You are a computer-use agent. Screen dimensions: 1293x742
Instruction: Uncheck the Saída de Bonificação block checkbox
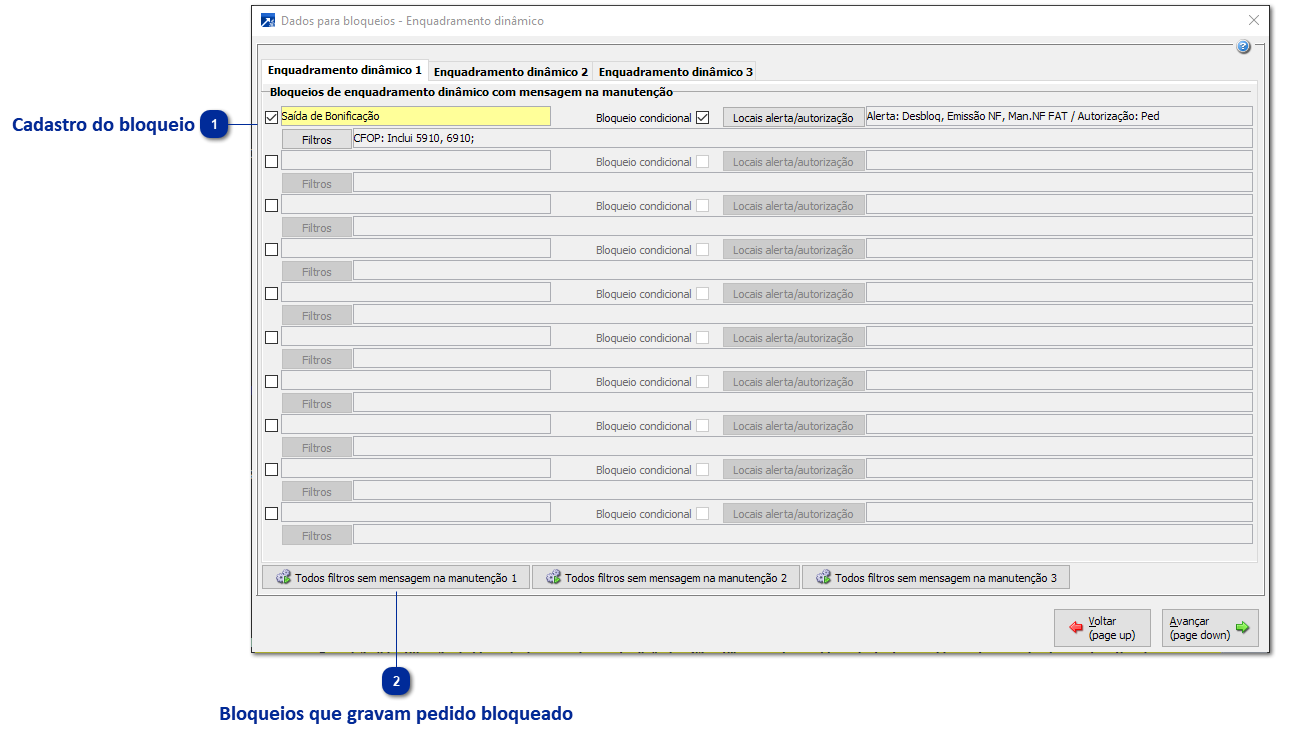tap(271, 117)
